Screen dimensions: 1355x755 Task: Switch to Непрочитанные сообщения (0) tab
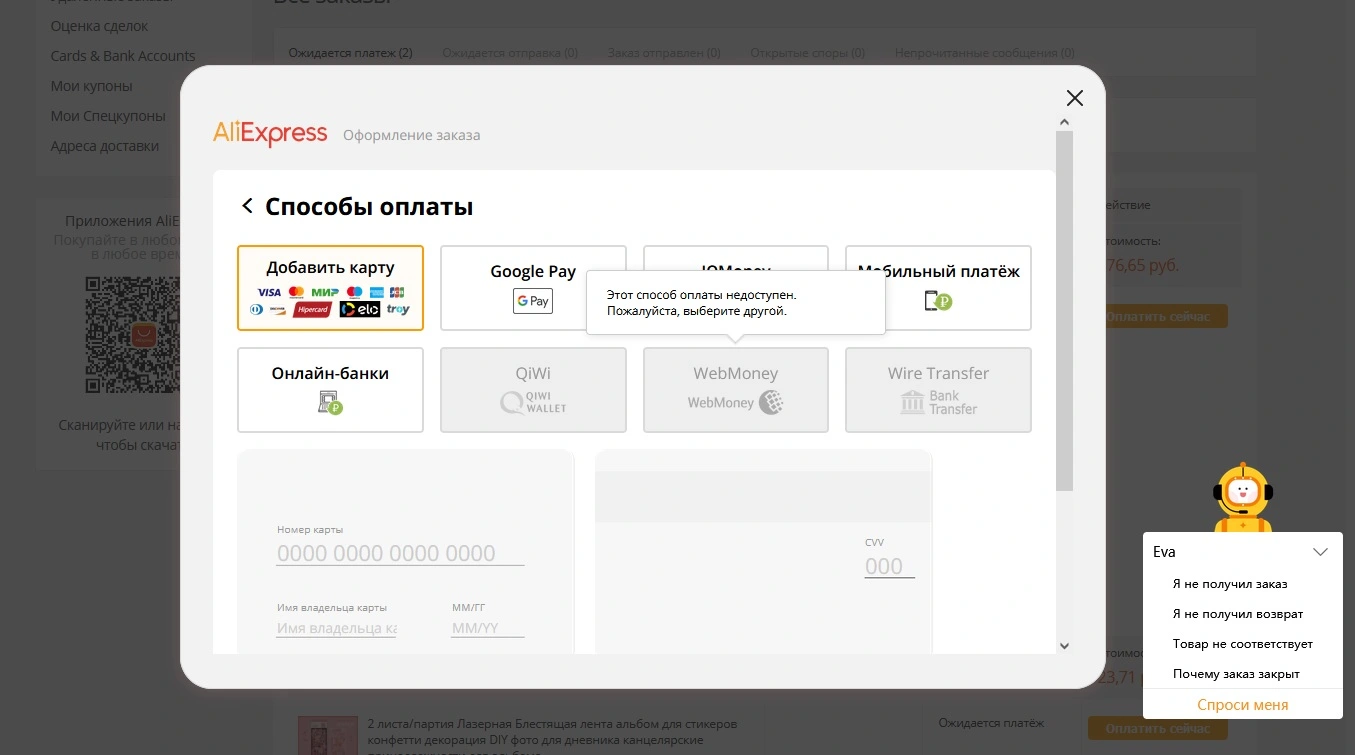(x=985, y=53)
